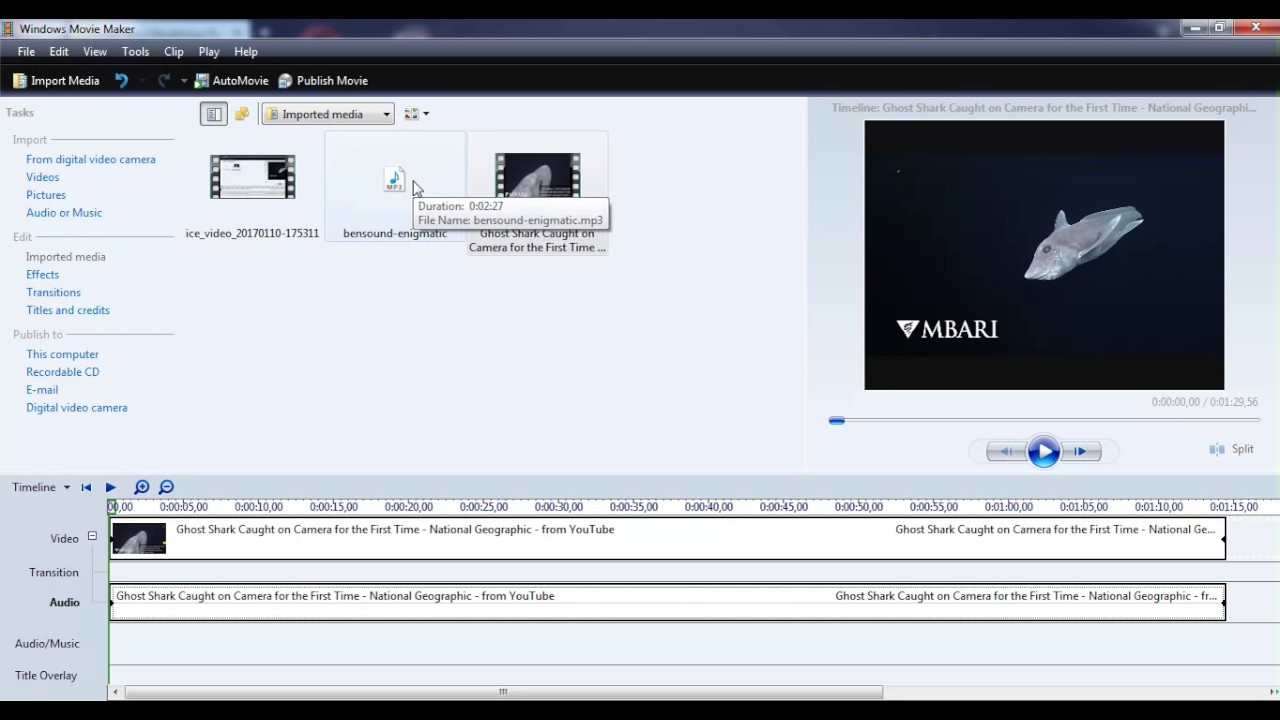
Task: Click the collections folder icon
Action: (x=242, y=114)
